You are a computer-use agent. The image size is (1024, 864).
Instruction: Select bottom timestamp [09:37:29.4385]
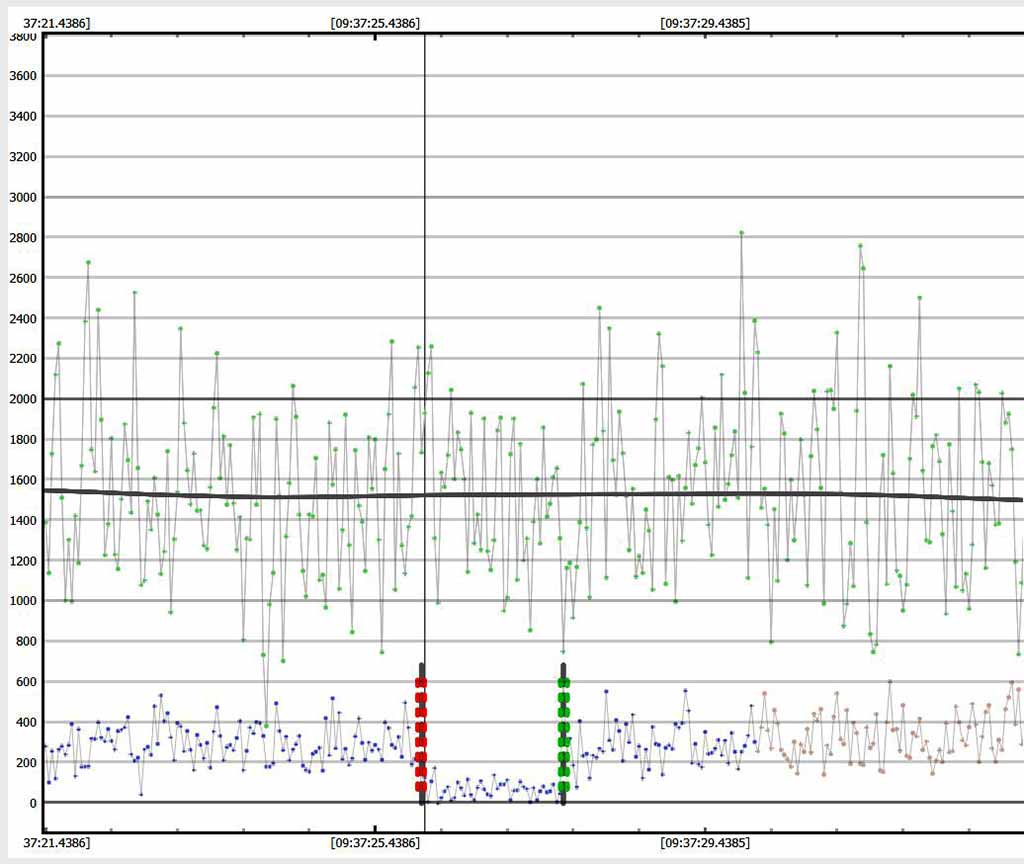705,842
